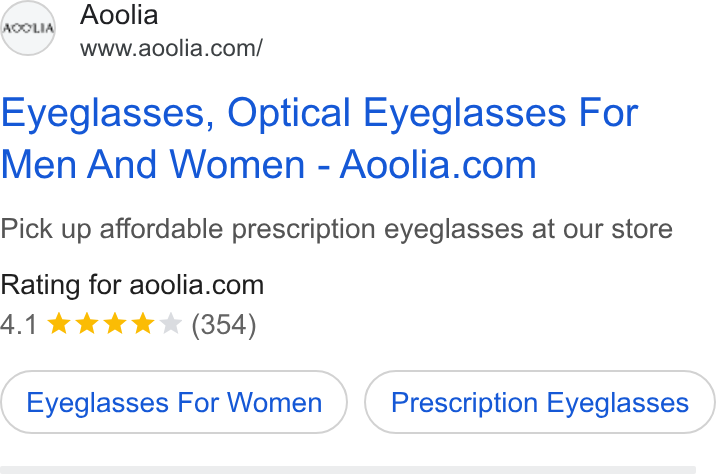Click the word 'Eyeglasses,' starting the headline
This screenshot has height=474, width=716.
(108, 114)
